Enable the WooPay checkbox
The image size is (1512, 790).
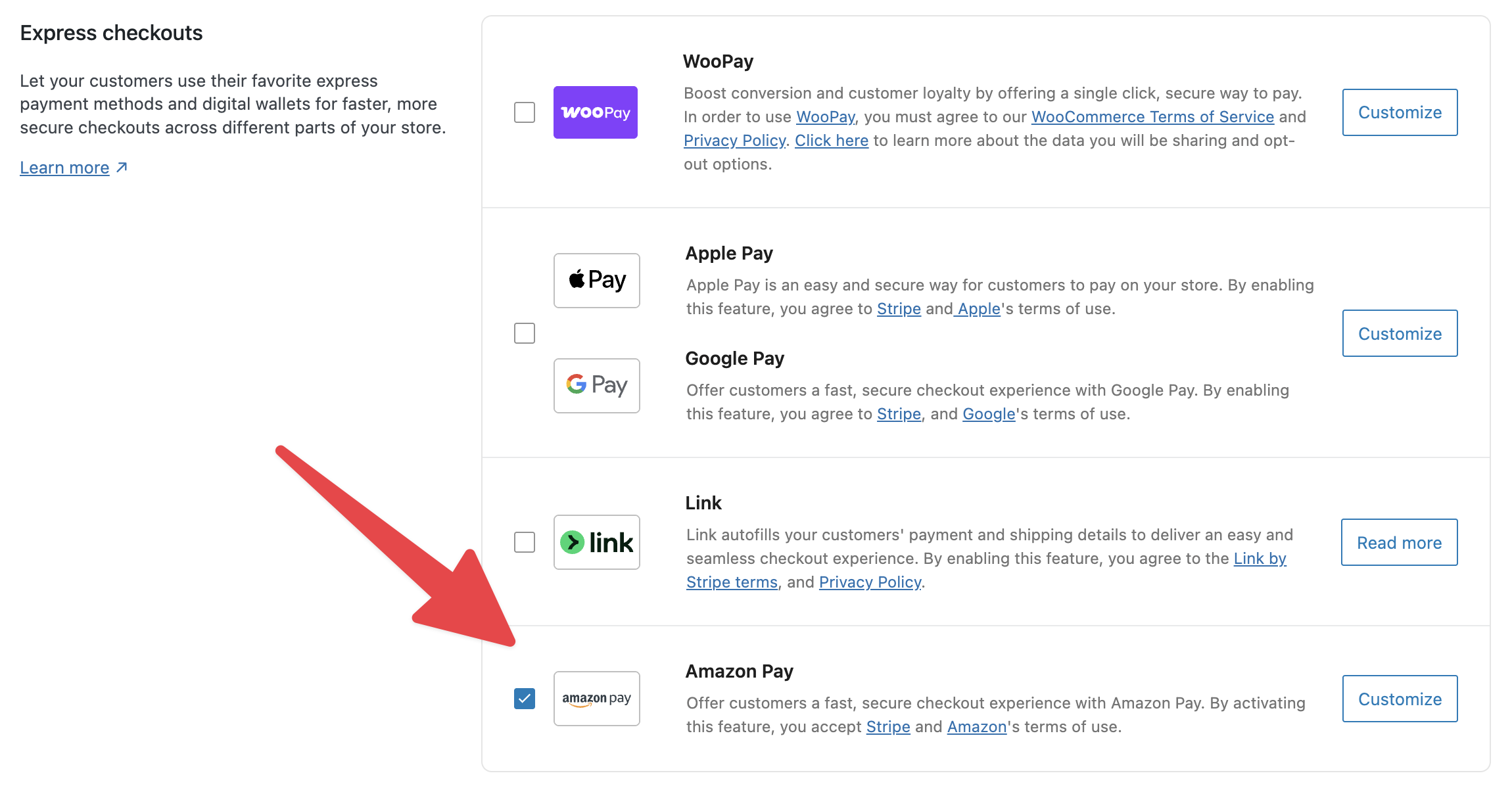(525, 112)
